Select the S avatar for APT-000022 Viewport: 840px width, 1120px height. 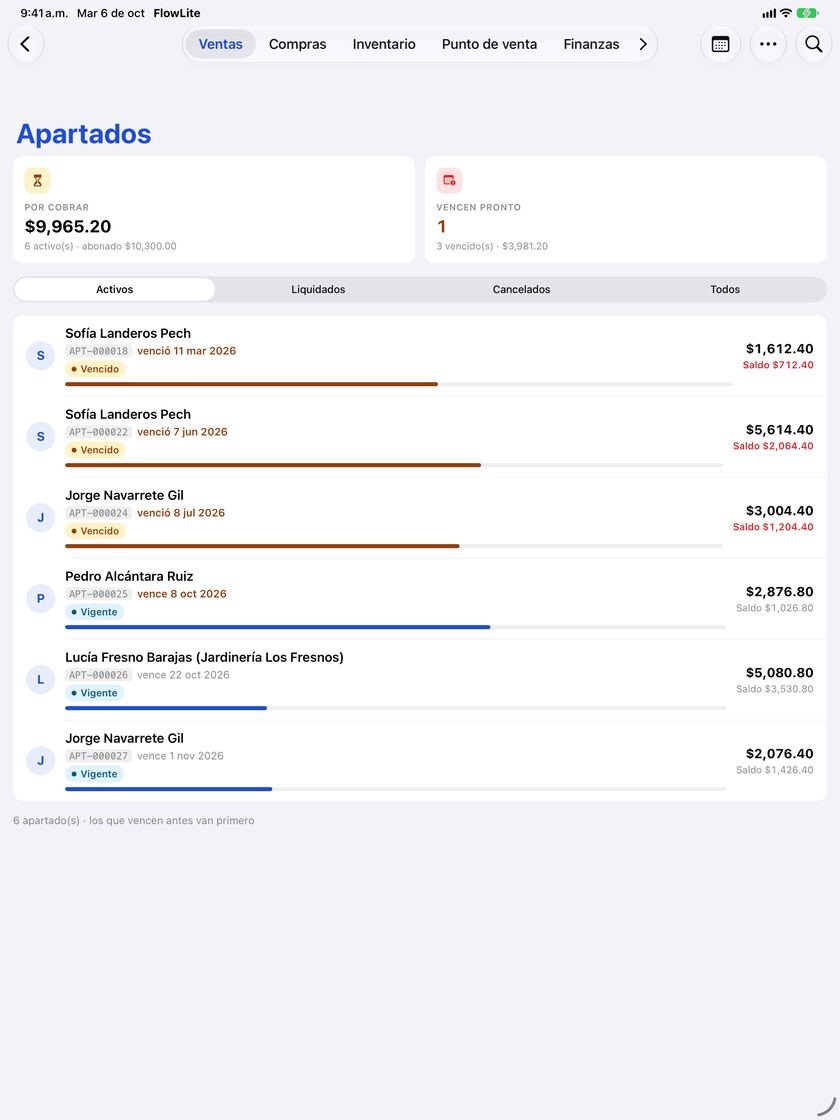[41, 436]
